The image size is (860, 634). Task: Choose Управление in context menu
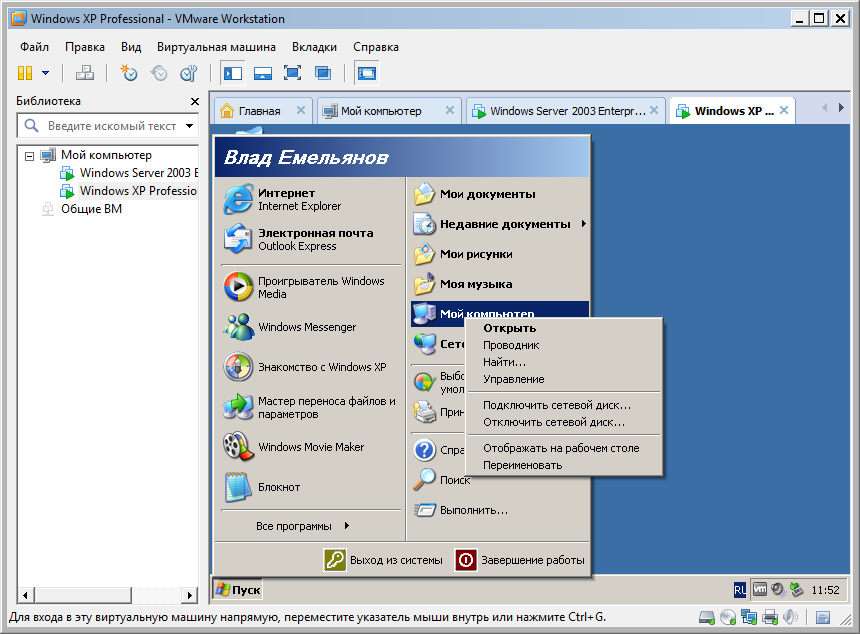tap(563, 380)
